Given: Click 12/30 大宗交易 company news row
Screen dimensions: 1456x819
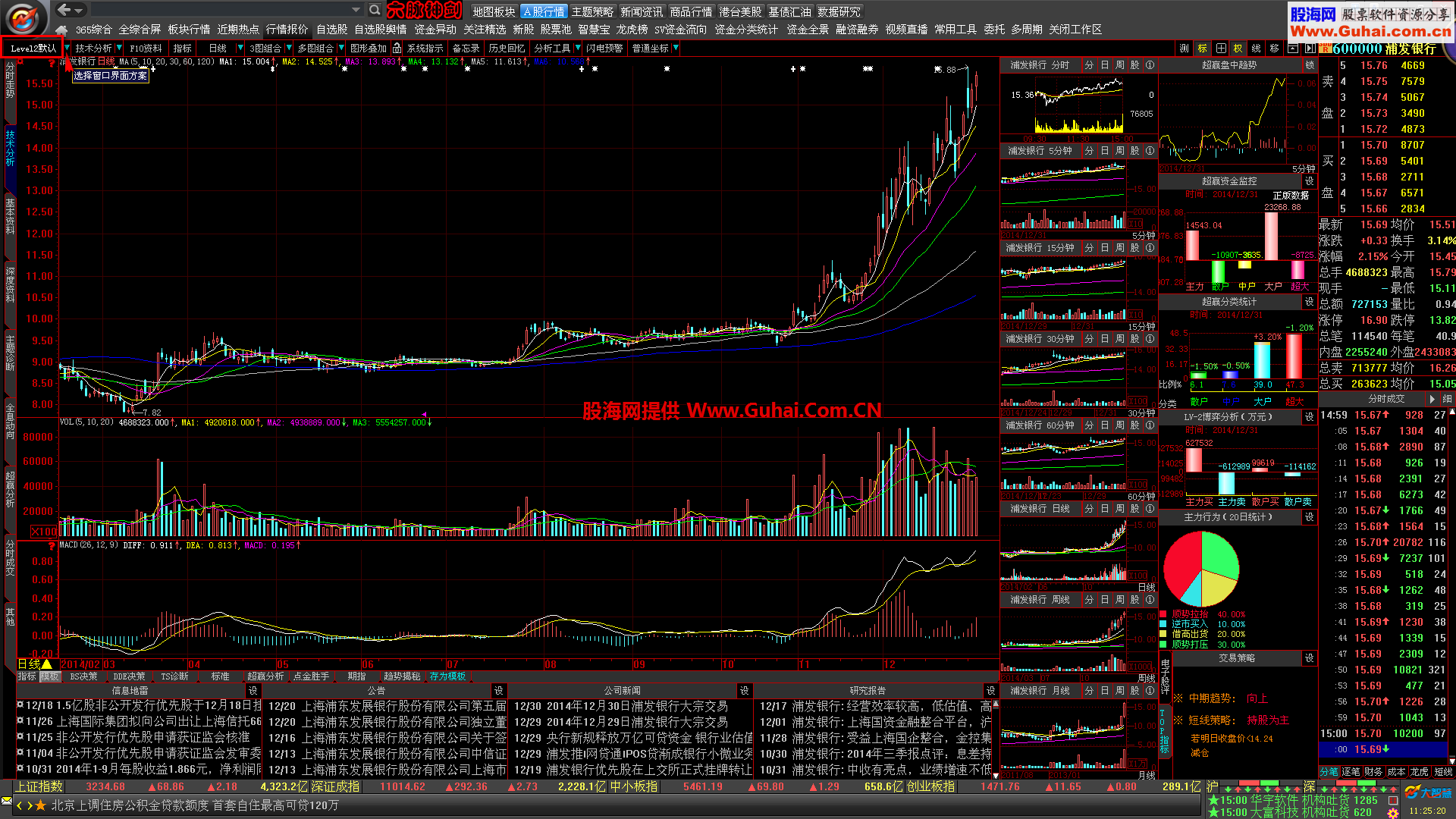Looking at the screenshot, I should [620, 707].
